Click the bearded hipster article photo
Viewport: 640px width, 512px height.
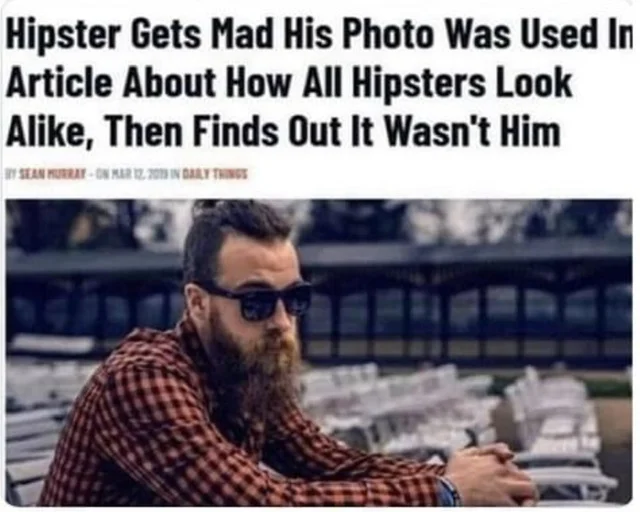point(319,352)
